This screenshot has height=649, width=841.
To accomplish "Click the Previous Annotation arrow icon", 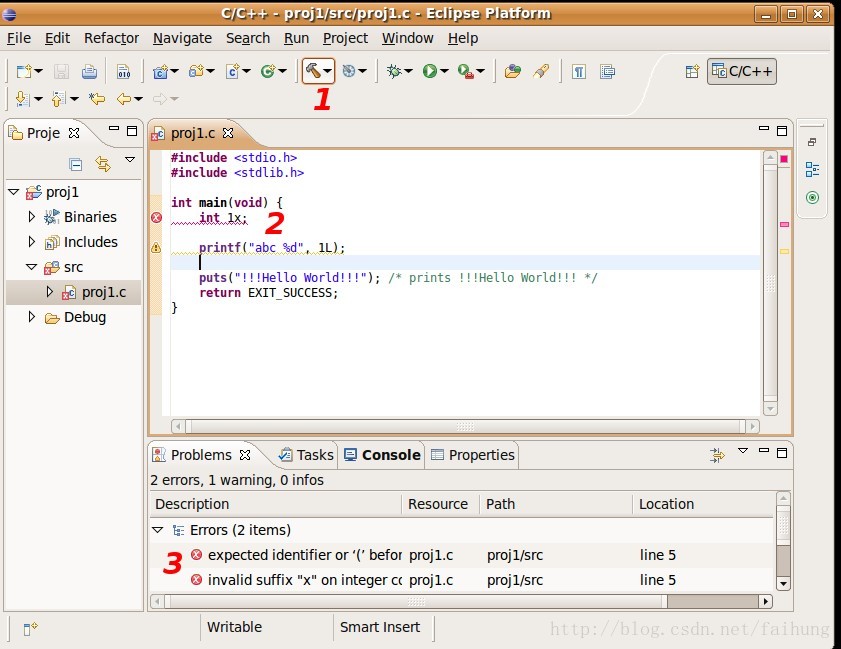I will pyautogui.click(x=58, y=99).
